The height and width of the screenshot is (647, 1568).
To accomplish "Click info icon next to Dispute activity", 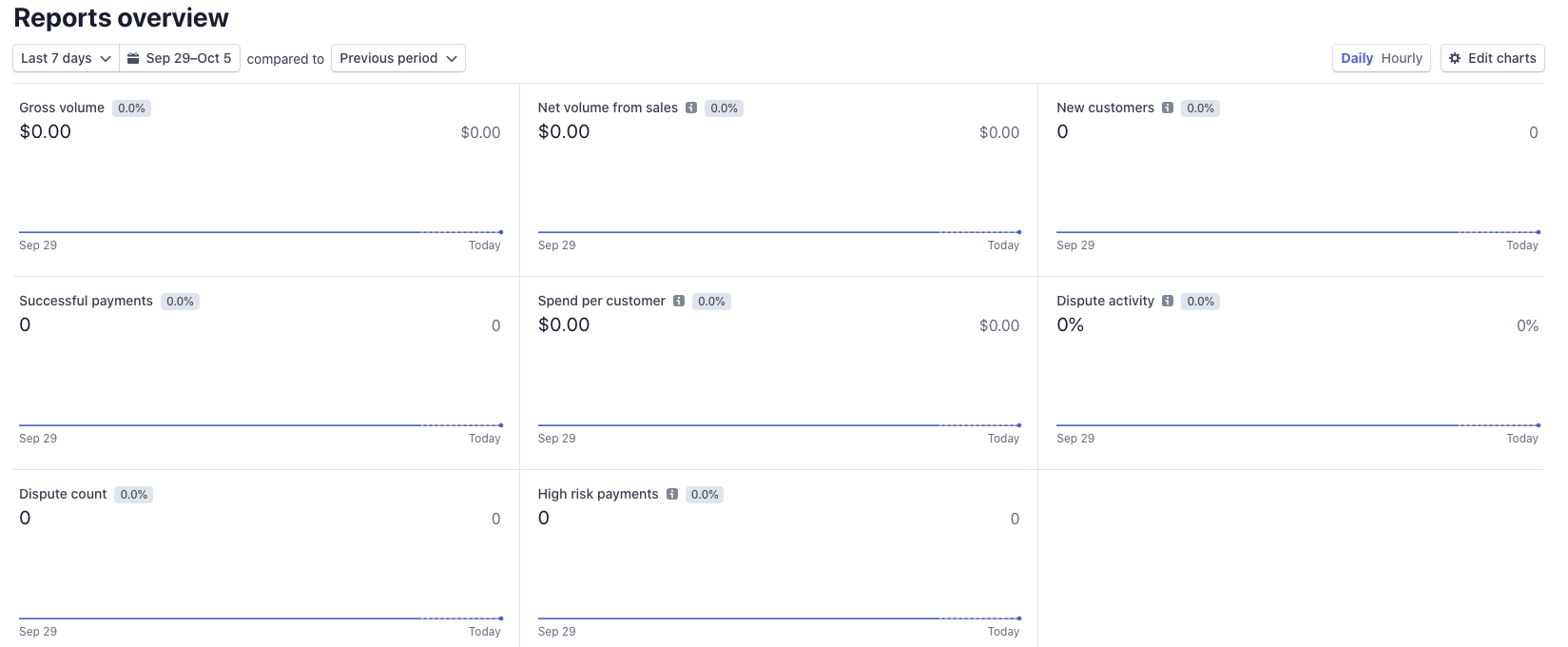I will coord(1168,302).
